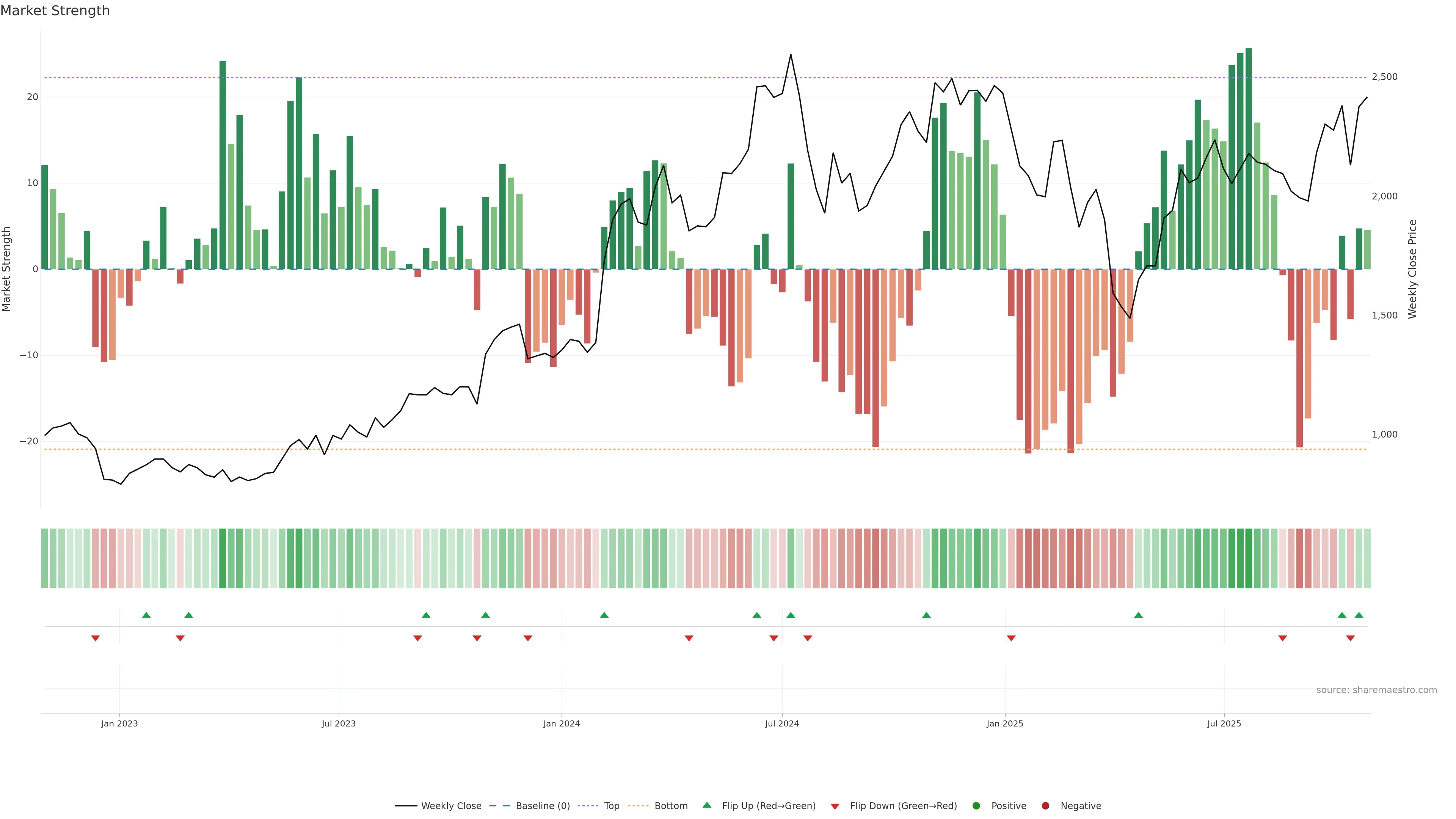The image size is (1456, 819).
Task: Click the dark red Negative legend dot
Action: click(1045, 806)
